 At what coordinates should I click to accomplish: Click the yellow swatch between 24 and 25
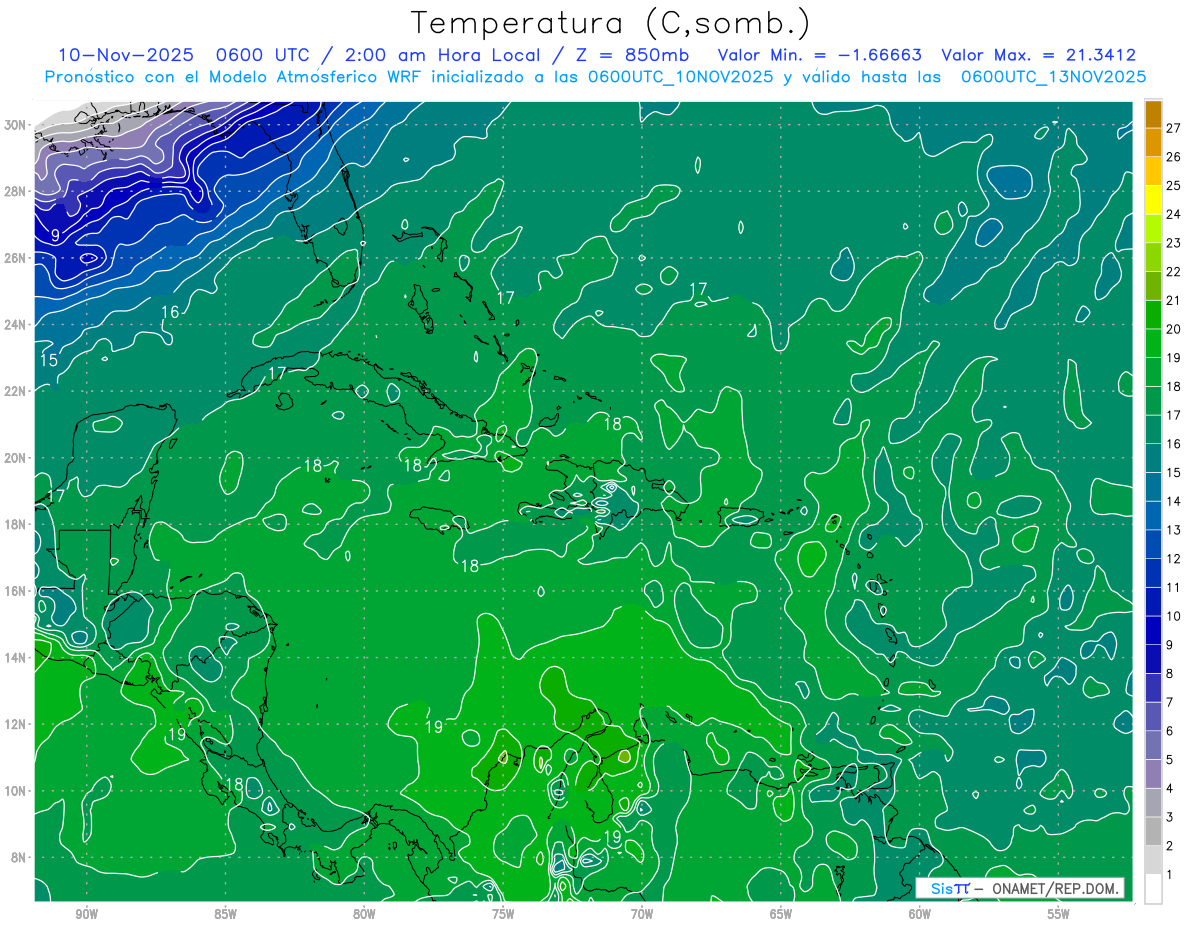(1153, 200)
